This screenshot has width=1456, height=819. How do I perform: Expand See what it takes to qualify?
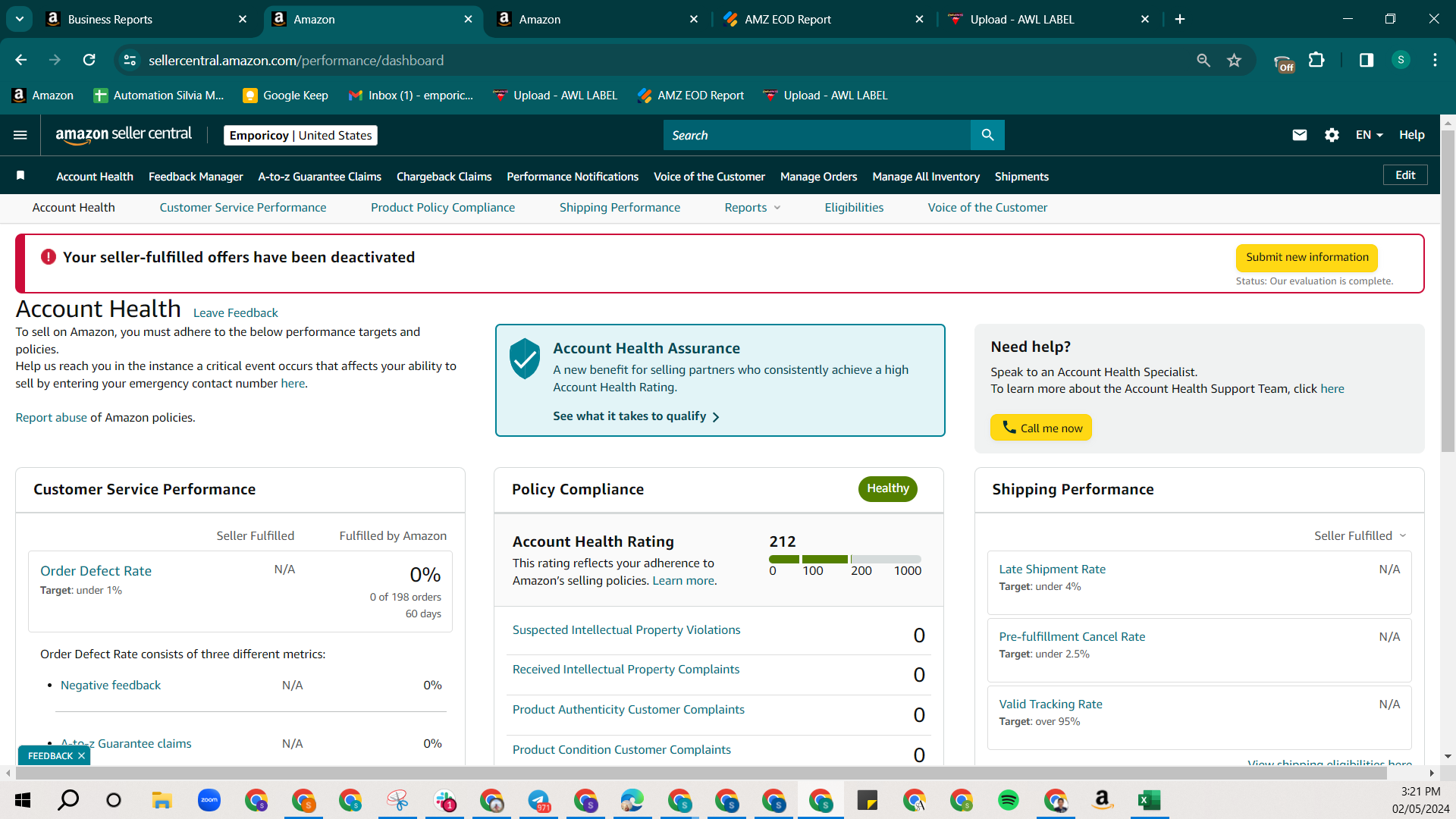point(635,416)
